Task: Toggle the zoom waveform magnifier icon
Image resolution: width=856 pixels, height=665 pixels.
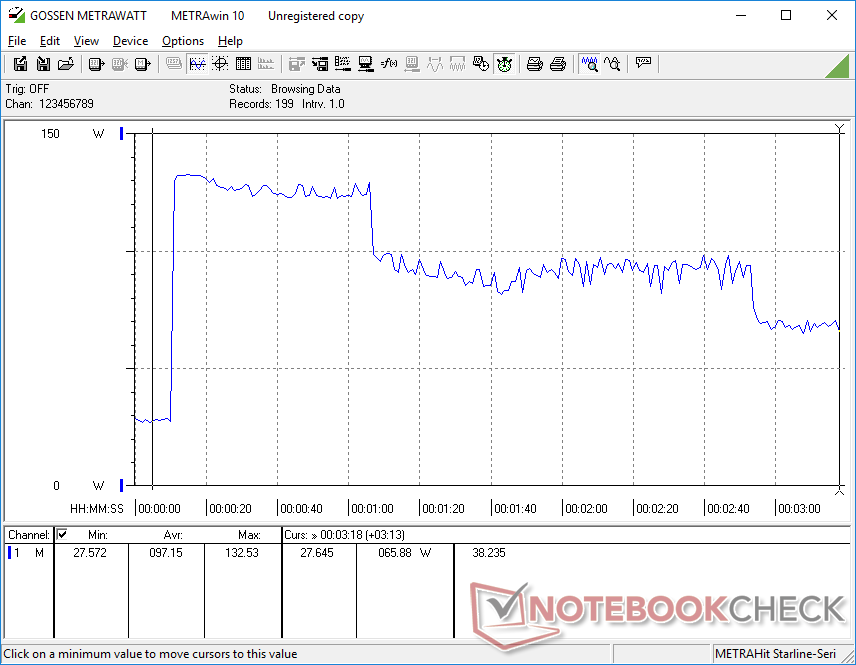Action: click(589, 64)
